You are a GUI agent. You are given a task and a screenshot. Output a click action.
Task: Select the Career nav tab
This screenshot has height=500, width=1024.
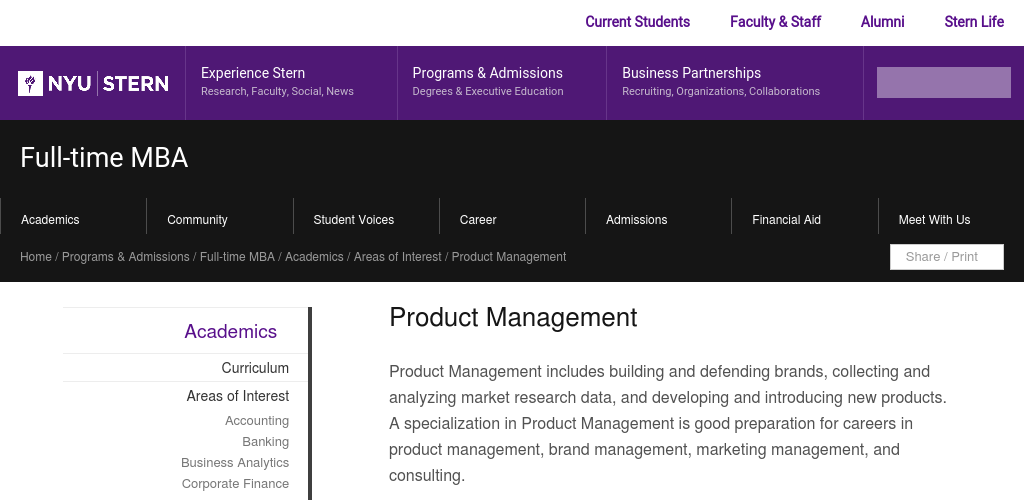click(x=478, y=220)
